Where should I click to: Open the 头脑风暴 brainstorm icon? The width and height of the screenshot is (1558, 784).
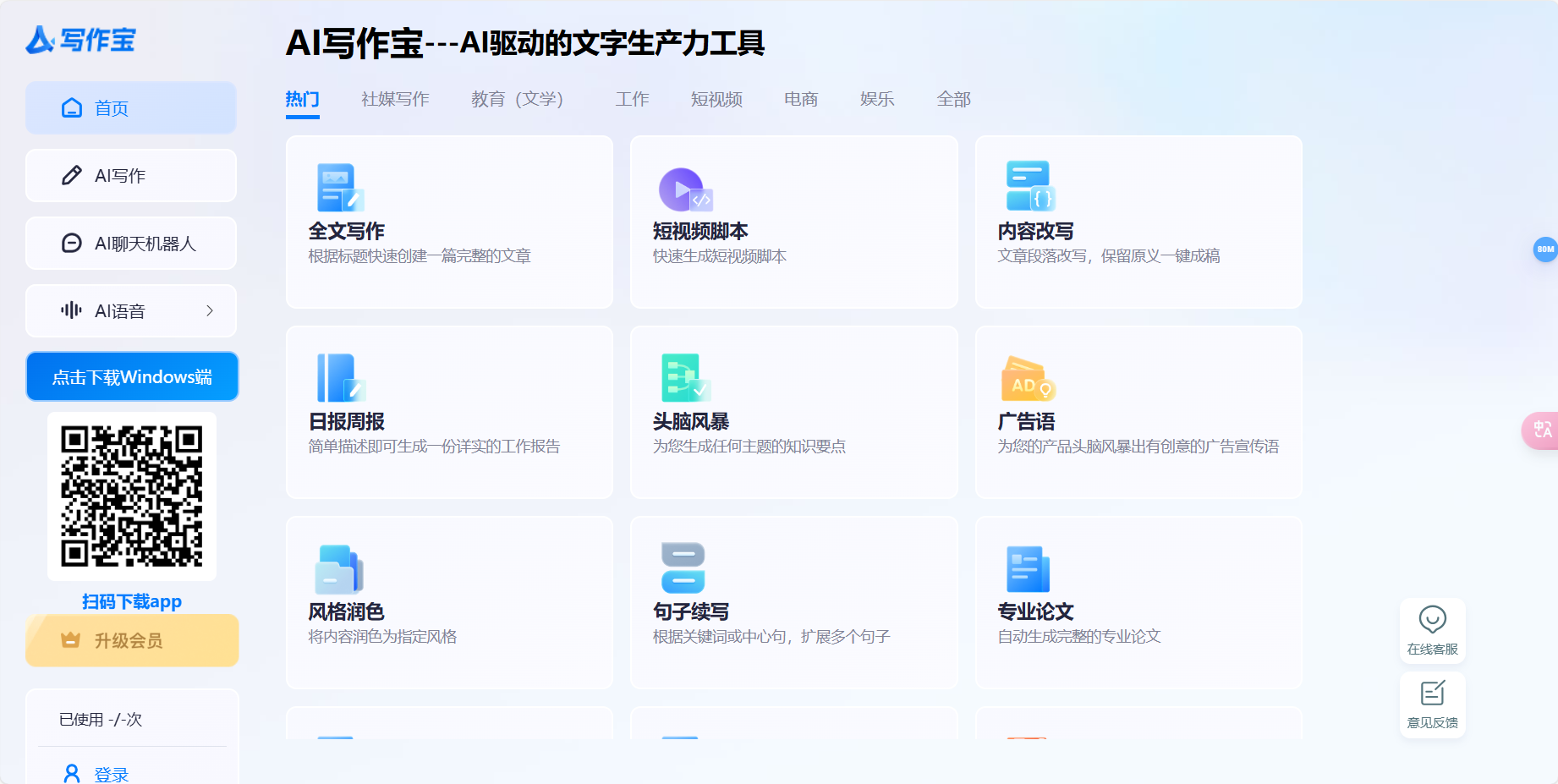pyautogui.click(x=682, y=378)
